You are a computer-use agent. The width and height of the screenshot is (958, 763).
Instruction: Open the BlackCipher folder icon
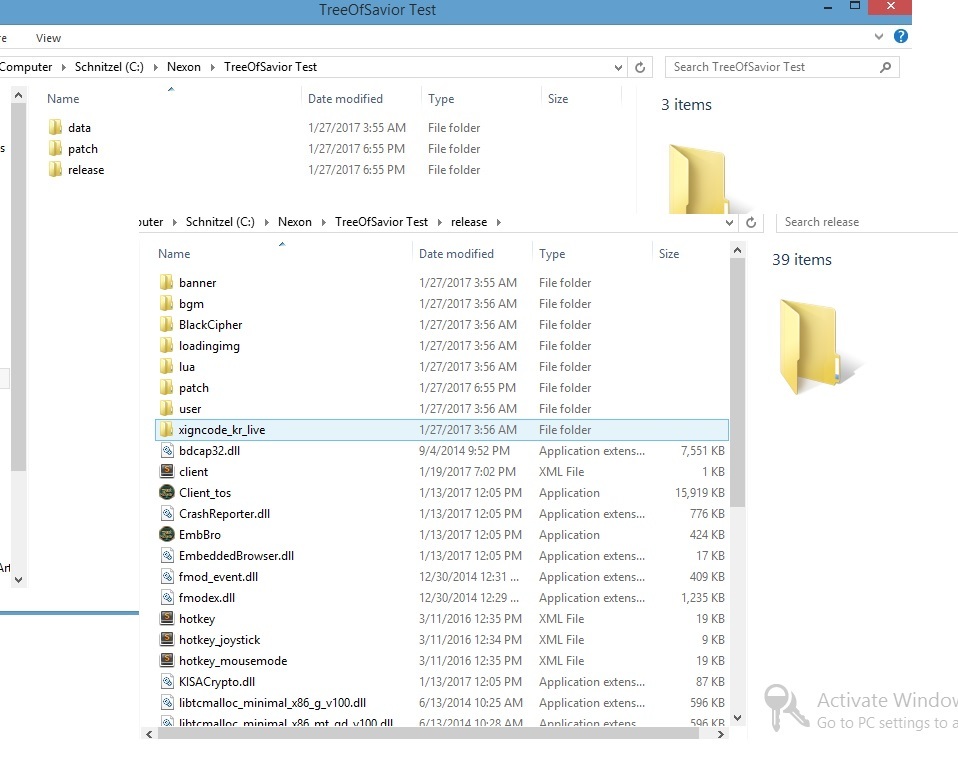coord(167,325)
